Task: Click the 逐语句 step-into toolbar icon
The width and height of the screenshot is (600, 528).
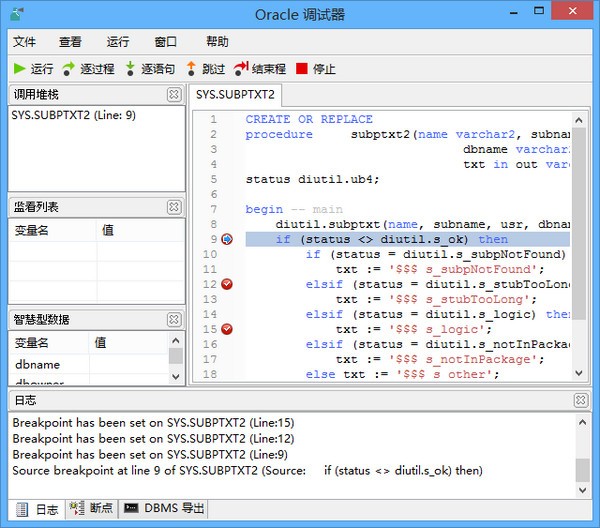Action: click(x=130, y=69)
